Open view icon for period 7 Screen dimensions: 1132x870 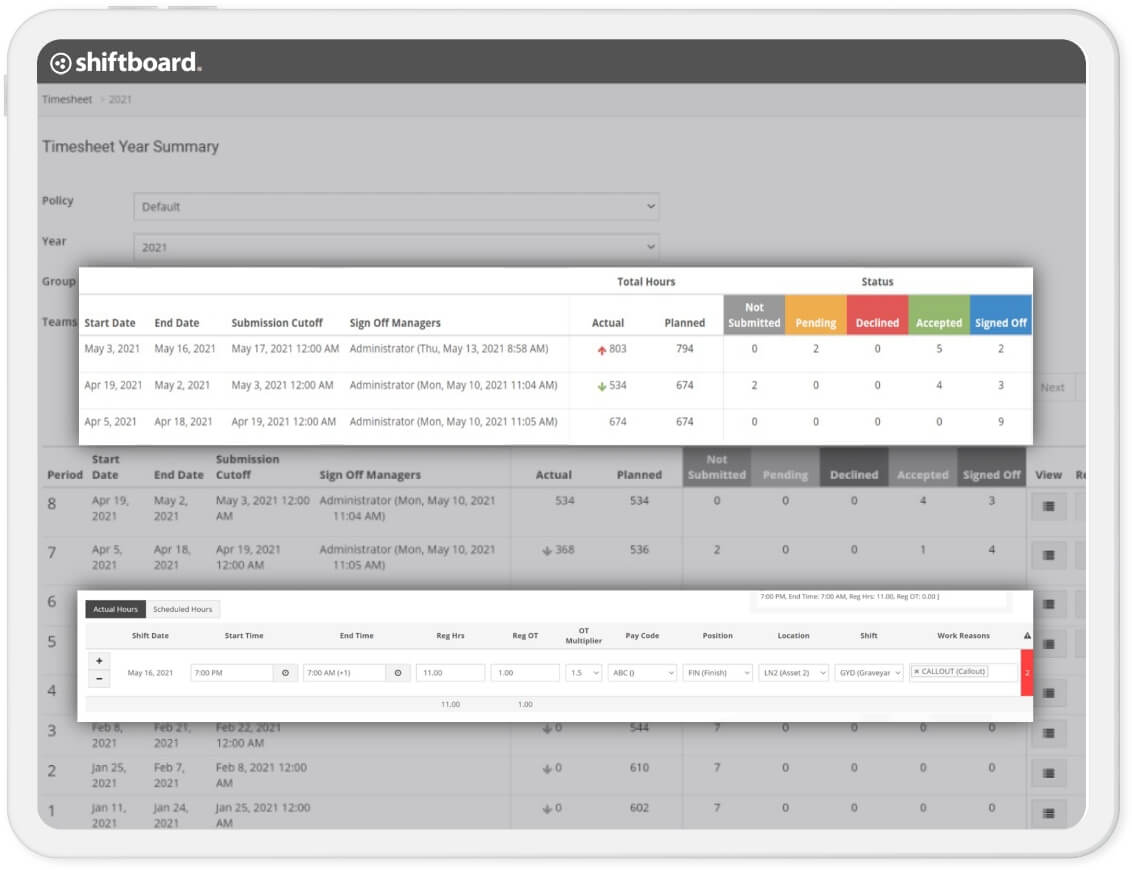[1049, 556]
